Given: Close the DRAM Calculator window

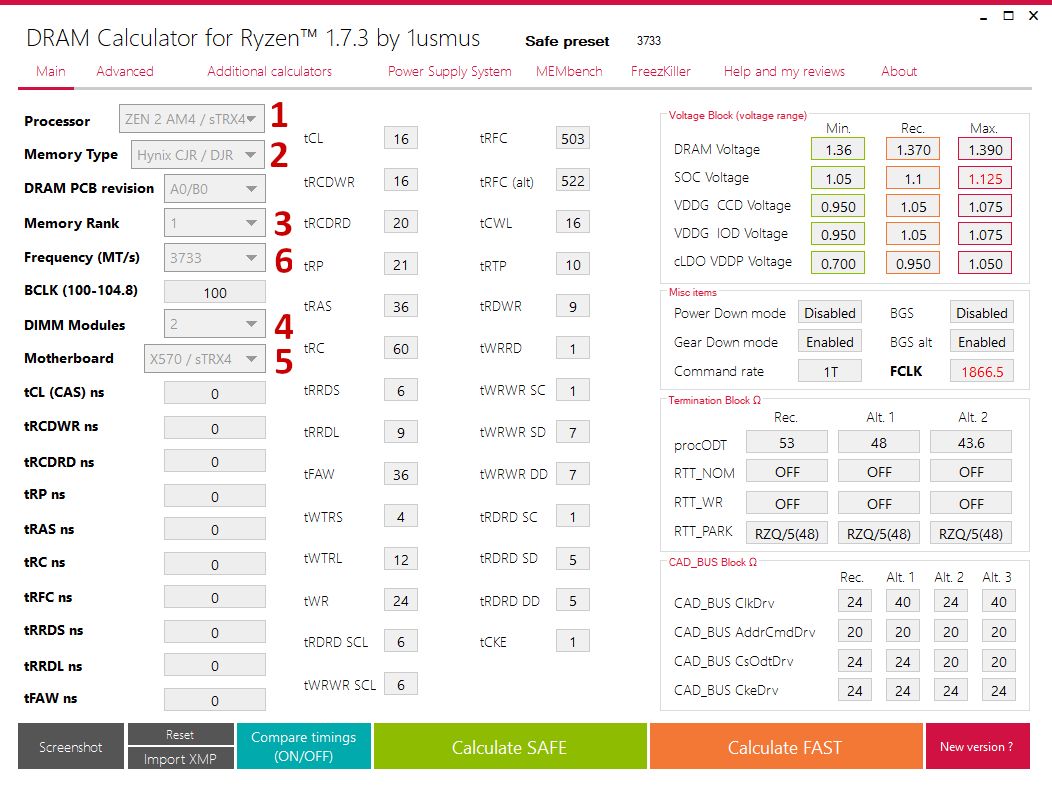Looking at the screenshot, I should pos(1033,15).
